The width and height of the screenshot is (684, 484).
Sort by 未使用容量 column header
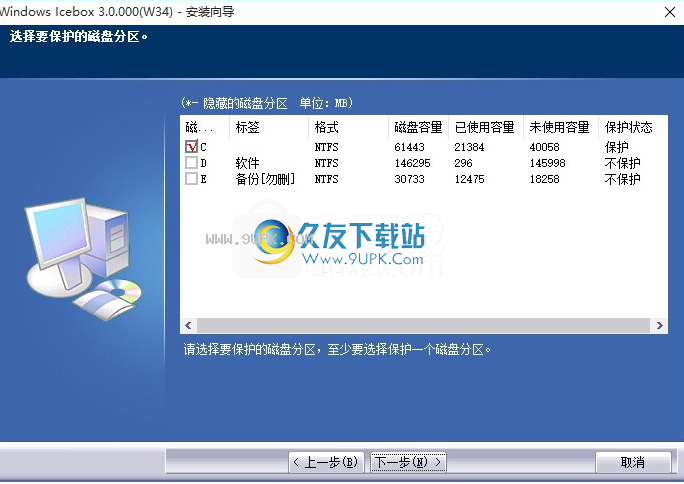(x=561, y=127)
